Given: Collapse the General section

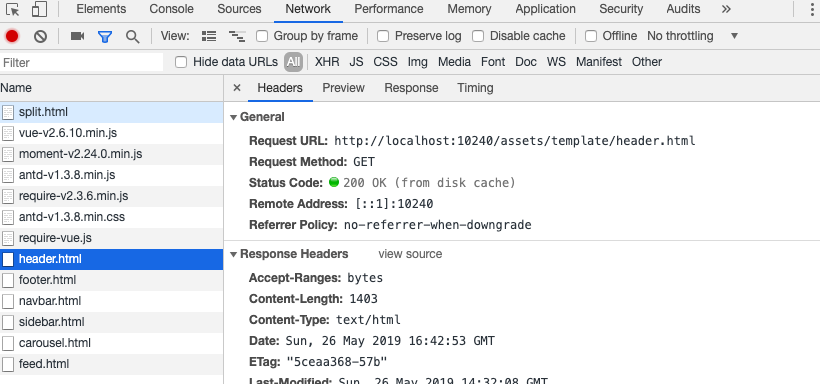Looking at the screenshot, I should point(234,117).
